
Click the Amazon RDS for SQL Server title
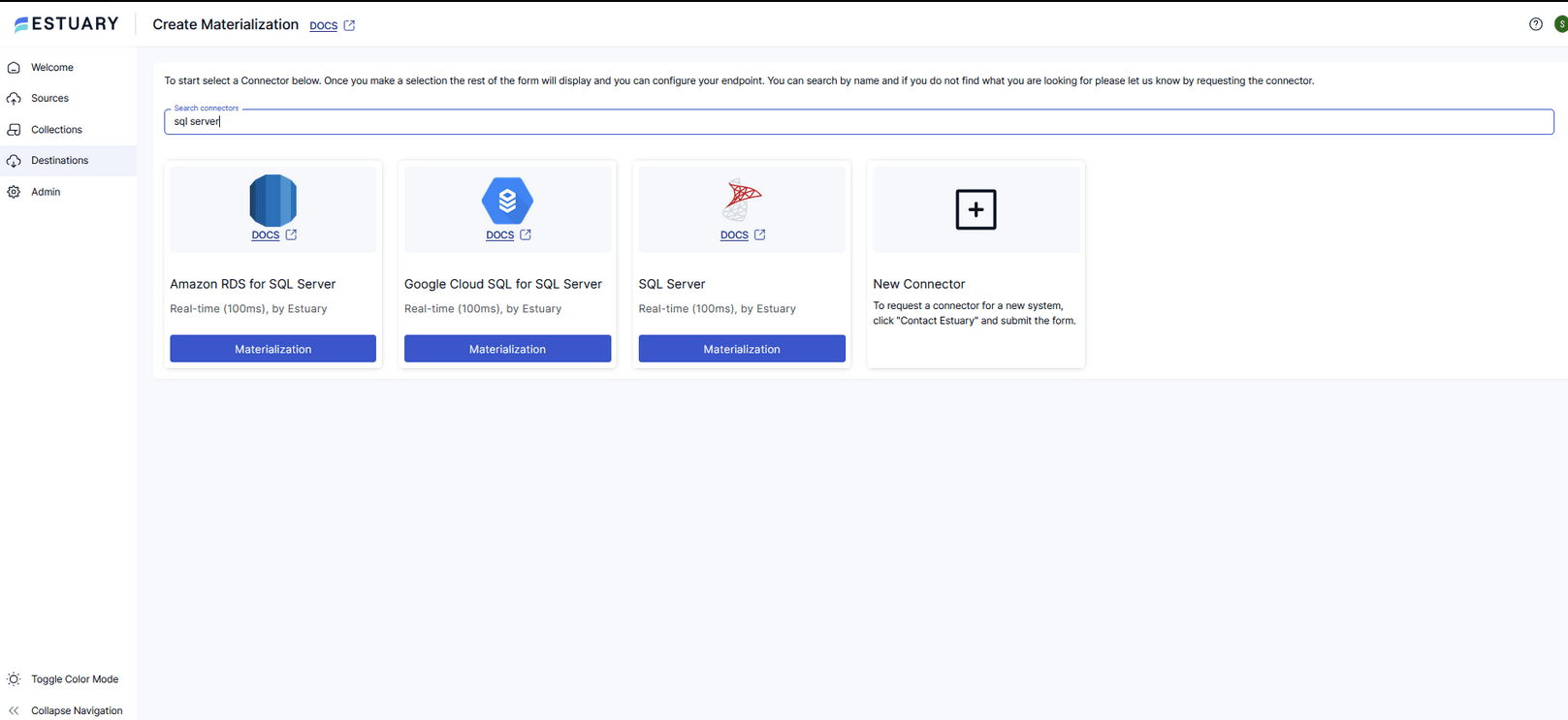(x=252, y=284)
